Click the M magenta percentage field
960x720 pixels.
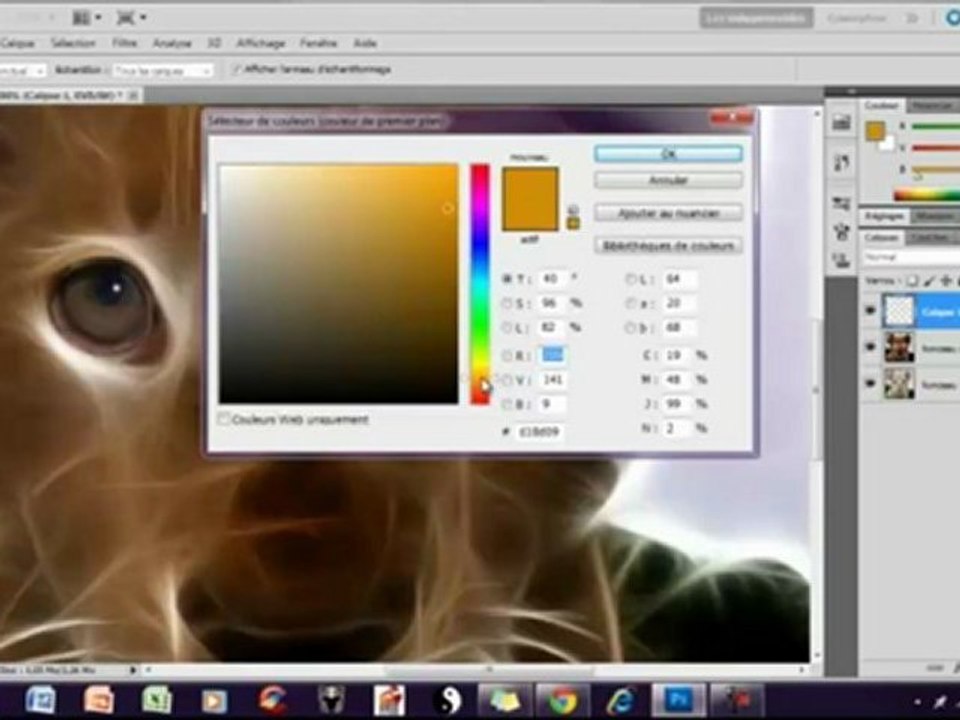[x=678, y=380]
